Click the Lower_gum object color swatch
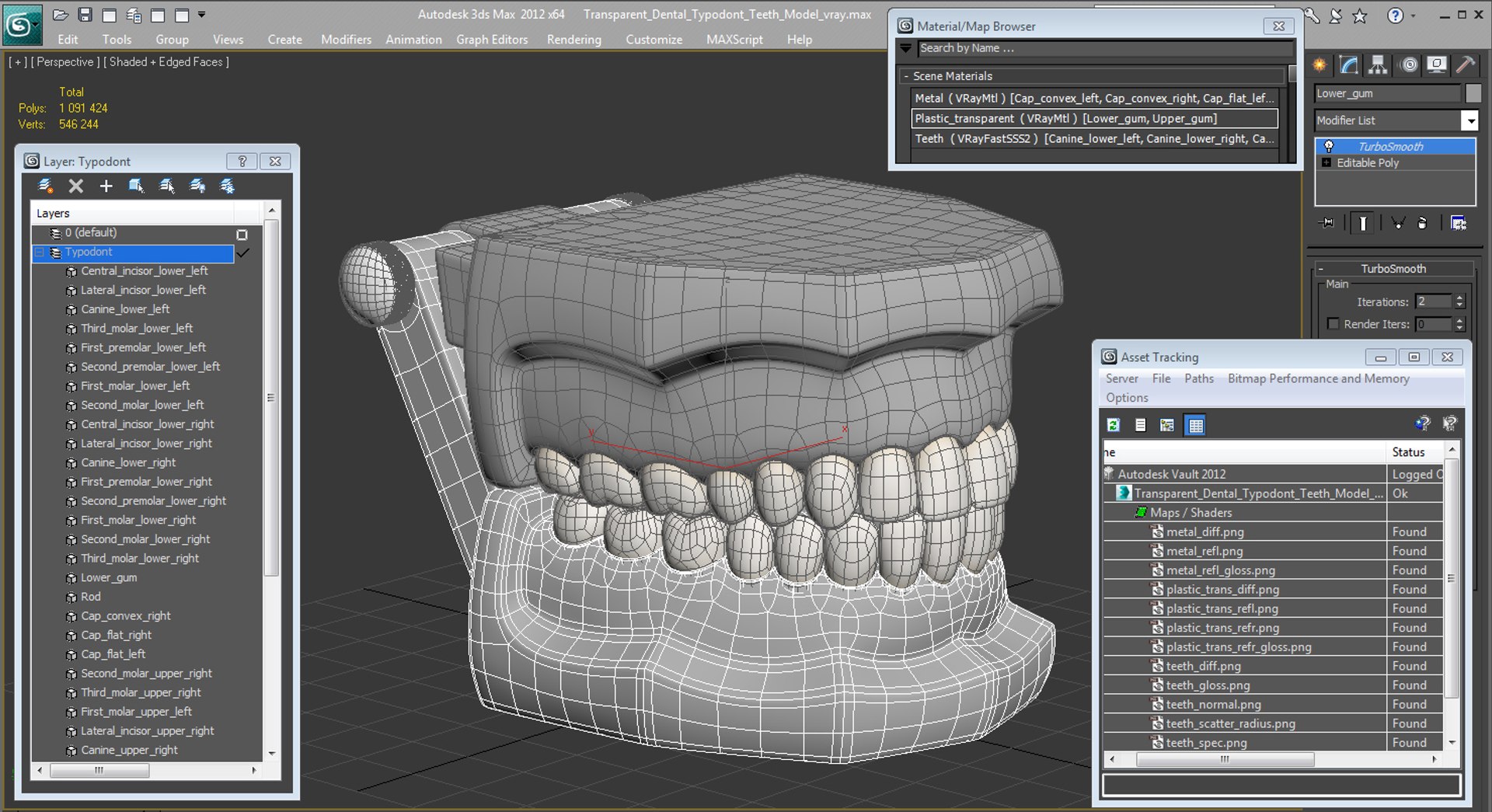The image size is (1492, 812). tap(1473, 93)
